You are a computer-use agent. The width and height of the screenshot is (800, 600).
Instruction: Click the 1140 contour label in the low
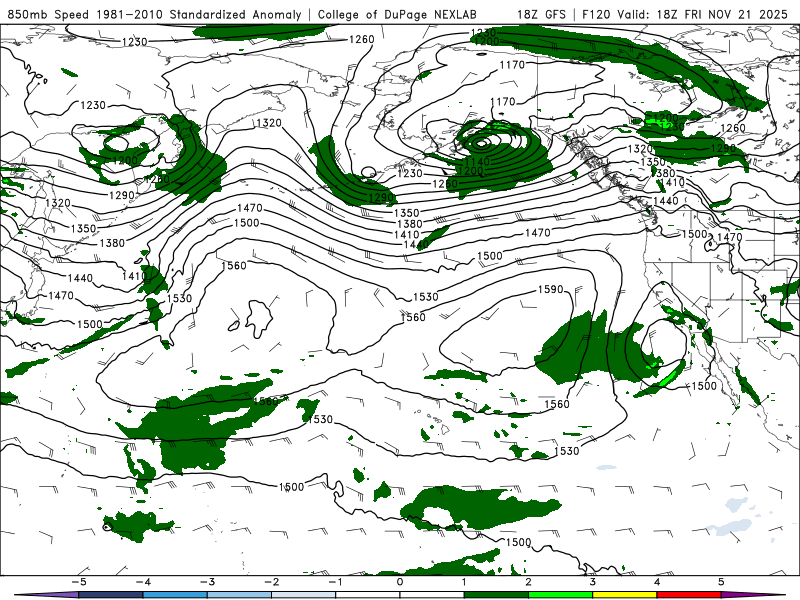tap(477, 161)
